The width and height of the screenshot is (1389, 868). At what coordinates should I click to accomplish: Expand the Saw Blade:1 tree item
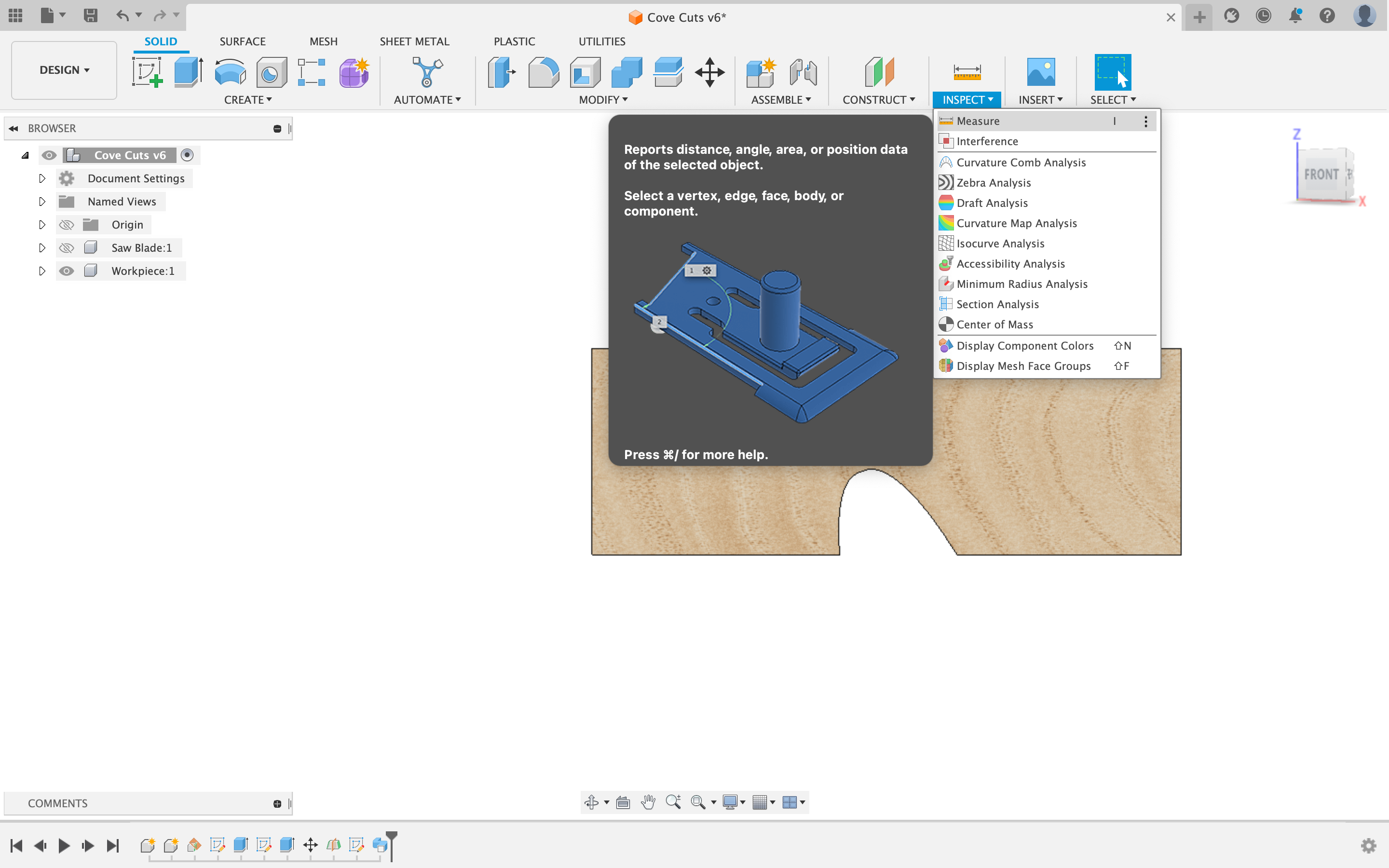coord(41,247)
